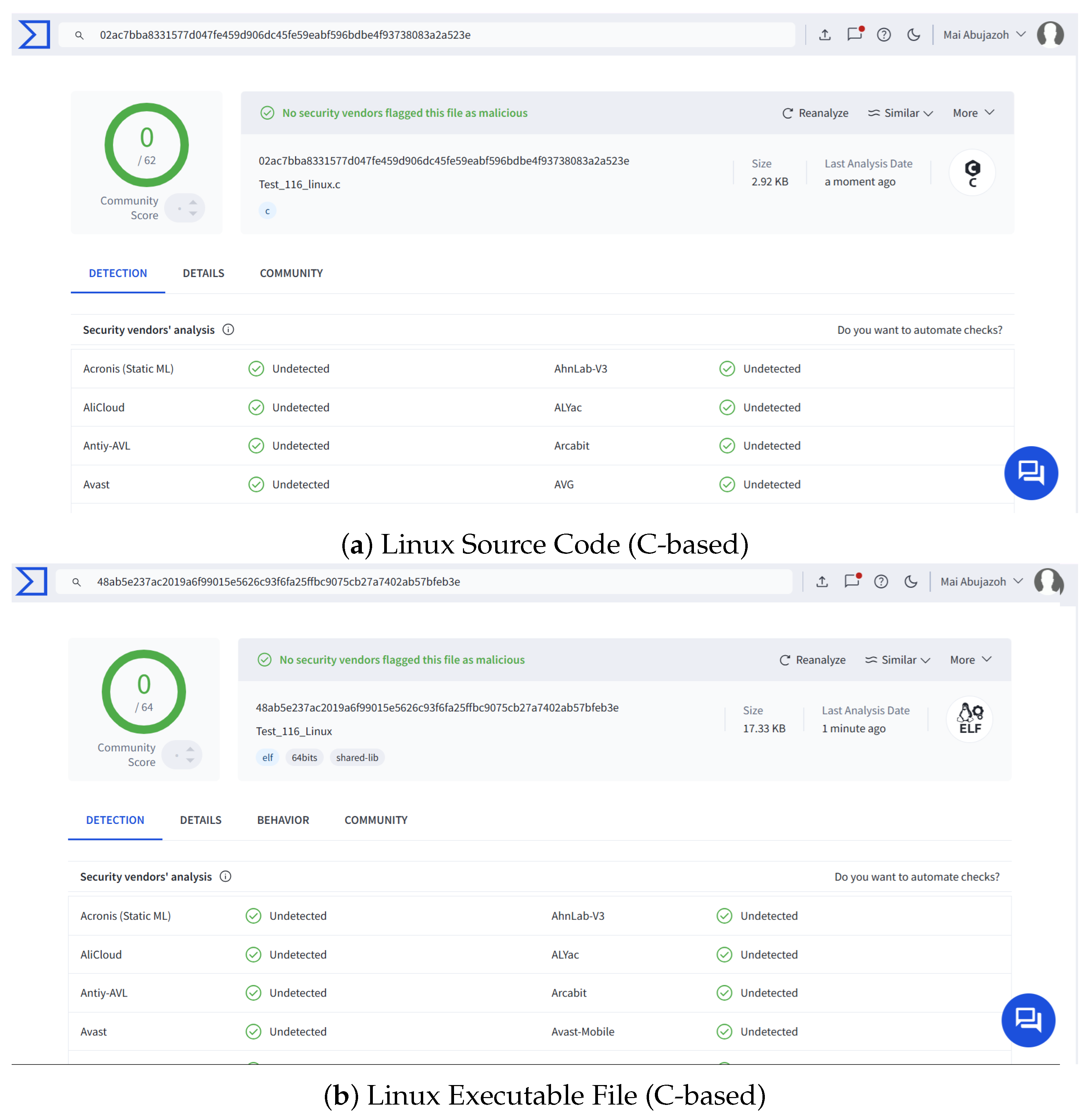This screenshot has width=1088, height=1120.
Task: Click 'Do you want to automate checks?' in panel (b)
Action: point(917,877)
